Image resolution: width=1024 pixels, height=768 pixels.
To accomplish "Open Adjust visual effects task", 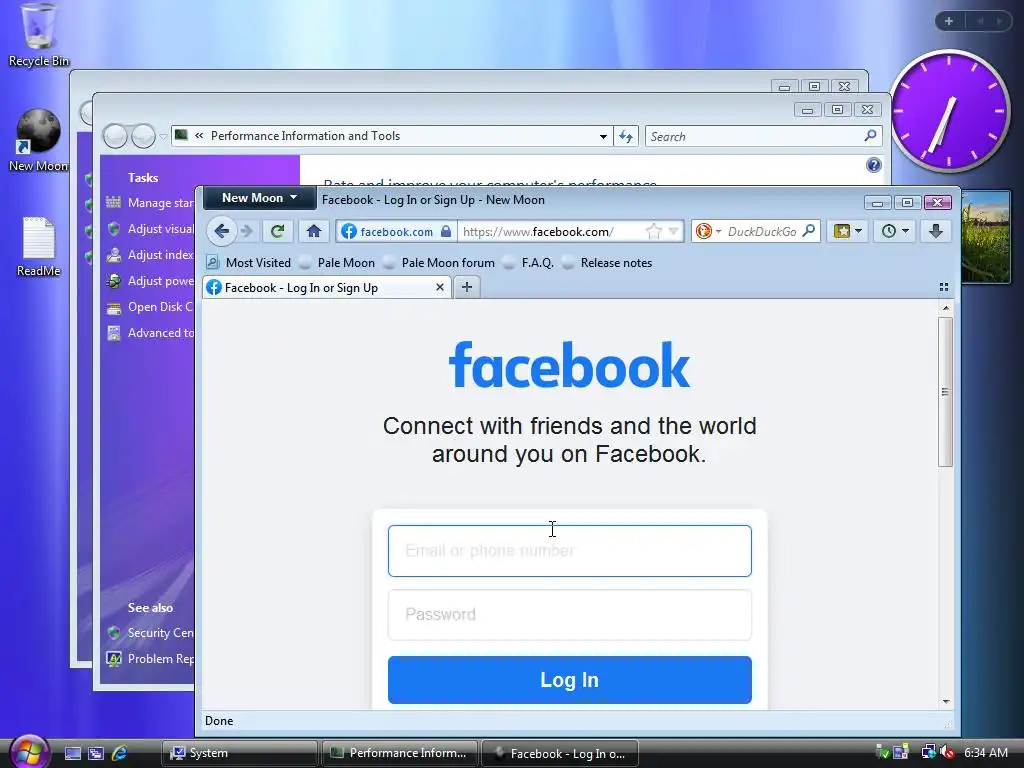I will click(150, 229).
